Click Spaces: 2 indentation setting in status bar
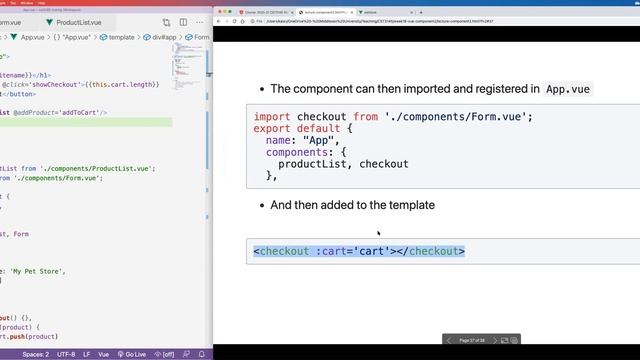Image resolution: width=640 pixels, height=360 pixels. point(36,354)
